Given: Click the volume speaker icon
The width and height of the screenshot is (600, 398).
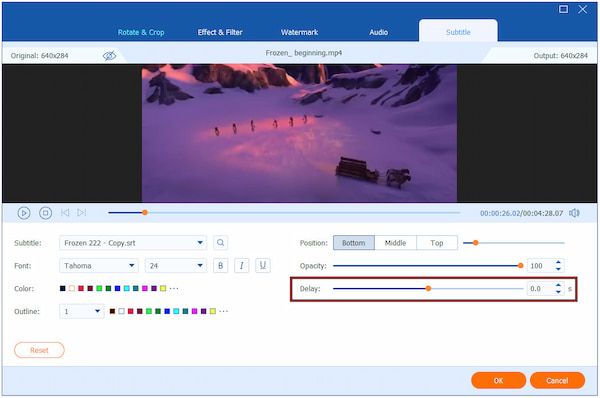Looking at the screenshot, I should (x=574, y=213).
